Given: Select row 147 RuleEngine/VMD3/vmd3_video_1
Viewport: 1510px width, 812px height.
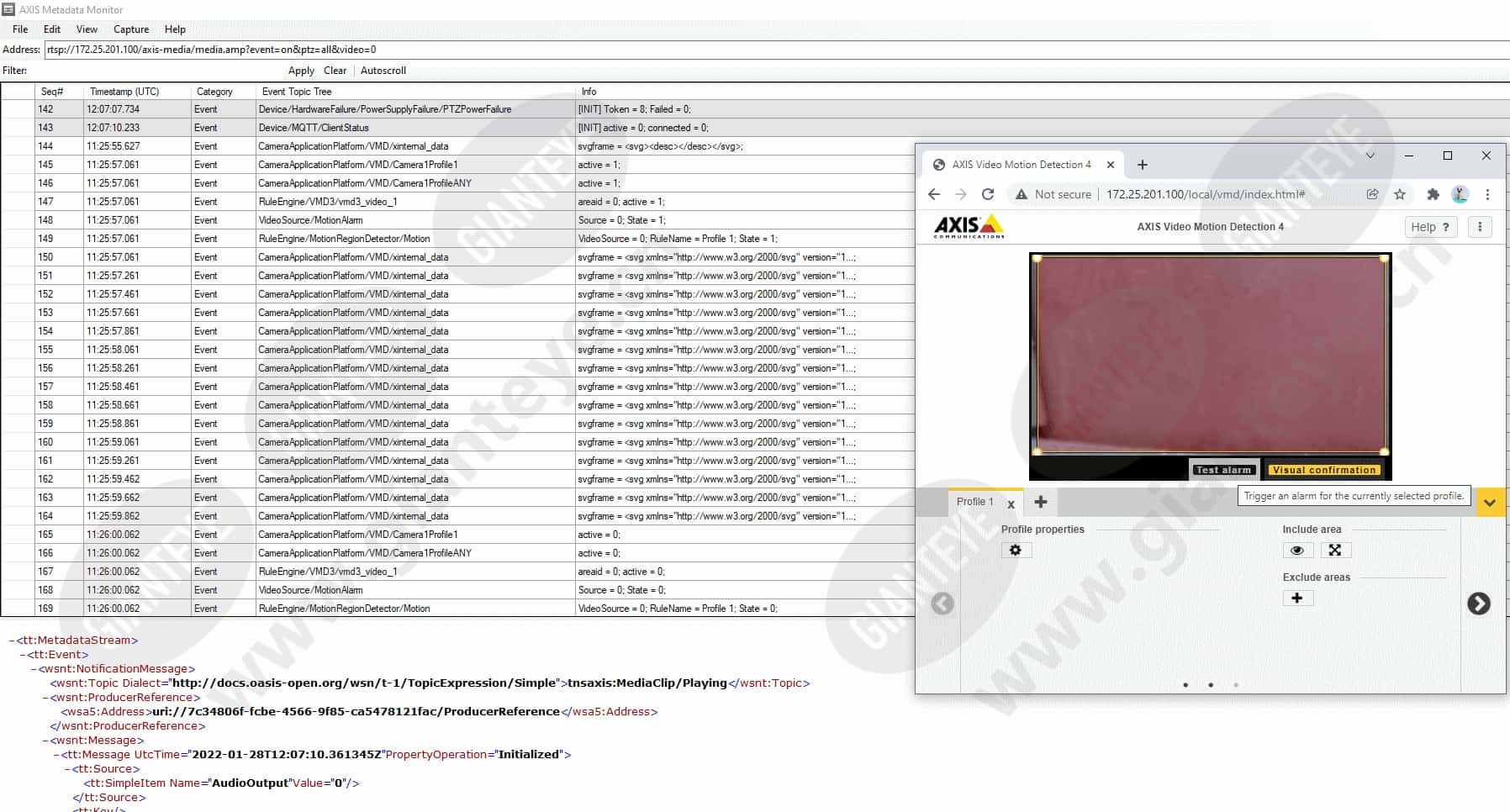Looking at the screenshot, I should [458, 202].
